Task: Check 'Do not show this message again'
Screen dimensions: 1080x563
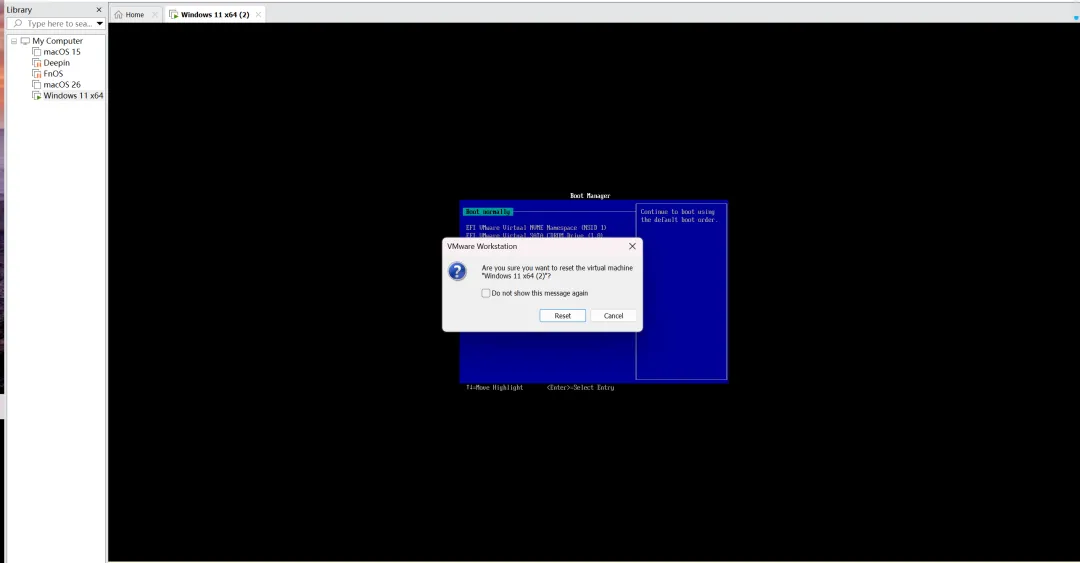Action: coord(486,293)
